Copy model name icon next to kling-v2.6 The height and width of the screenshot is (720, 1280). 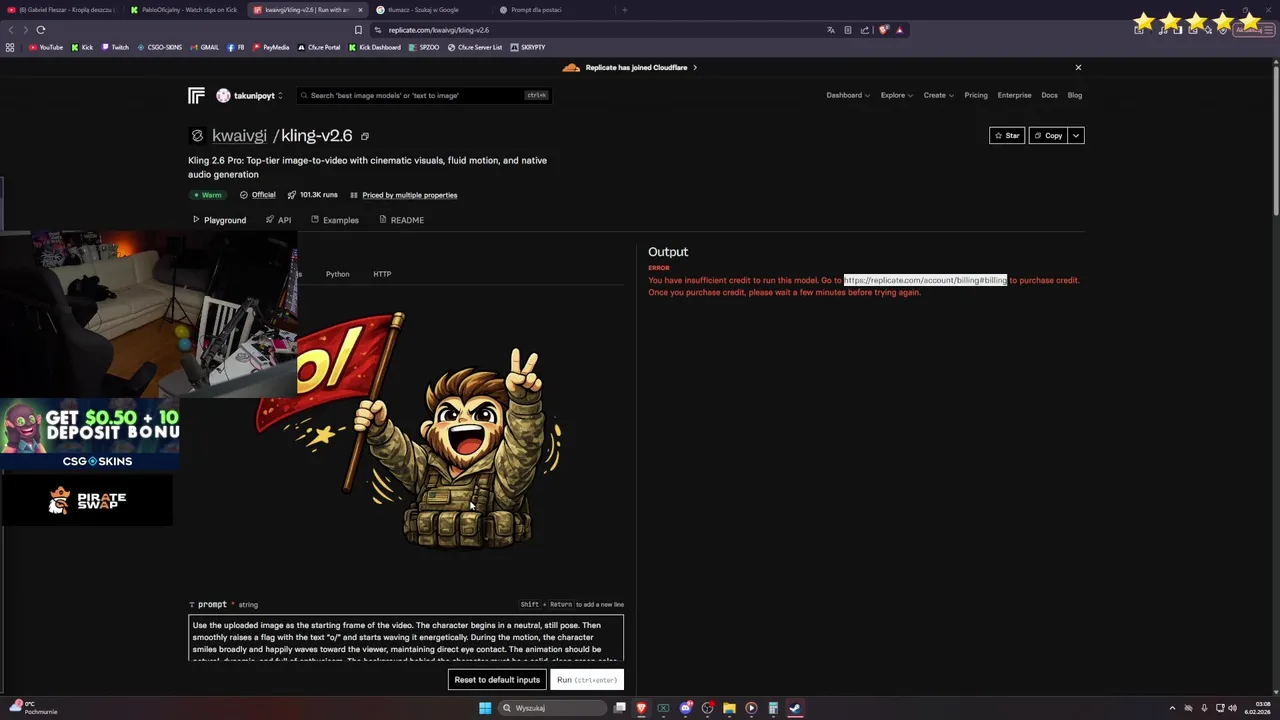coord(365,136)
